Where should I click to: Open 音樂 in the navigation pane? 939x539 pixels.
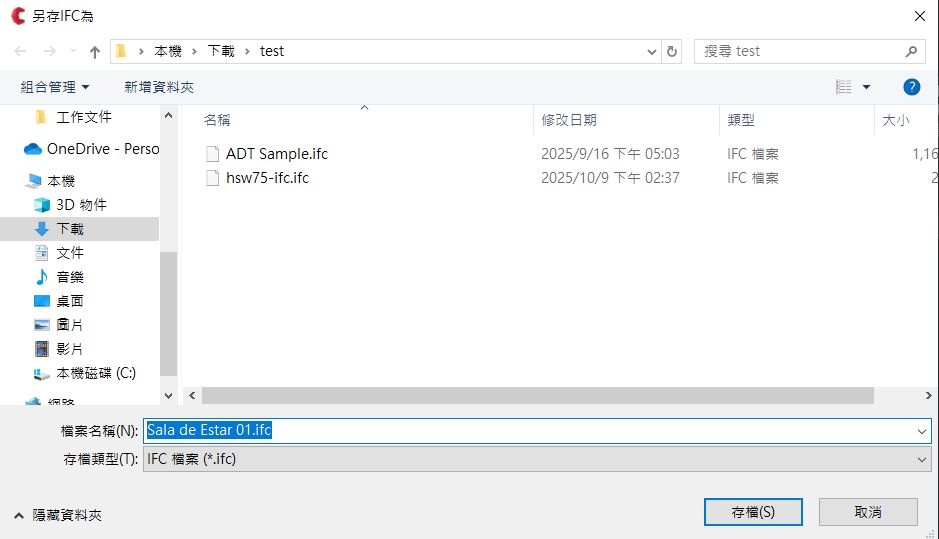coord(70,277)
